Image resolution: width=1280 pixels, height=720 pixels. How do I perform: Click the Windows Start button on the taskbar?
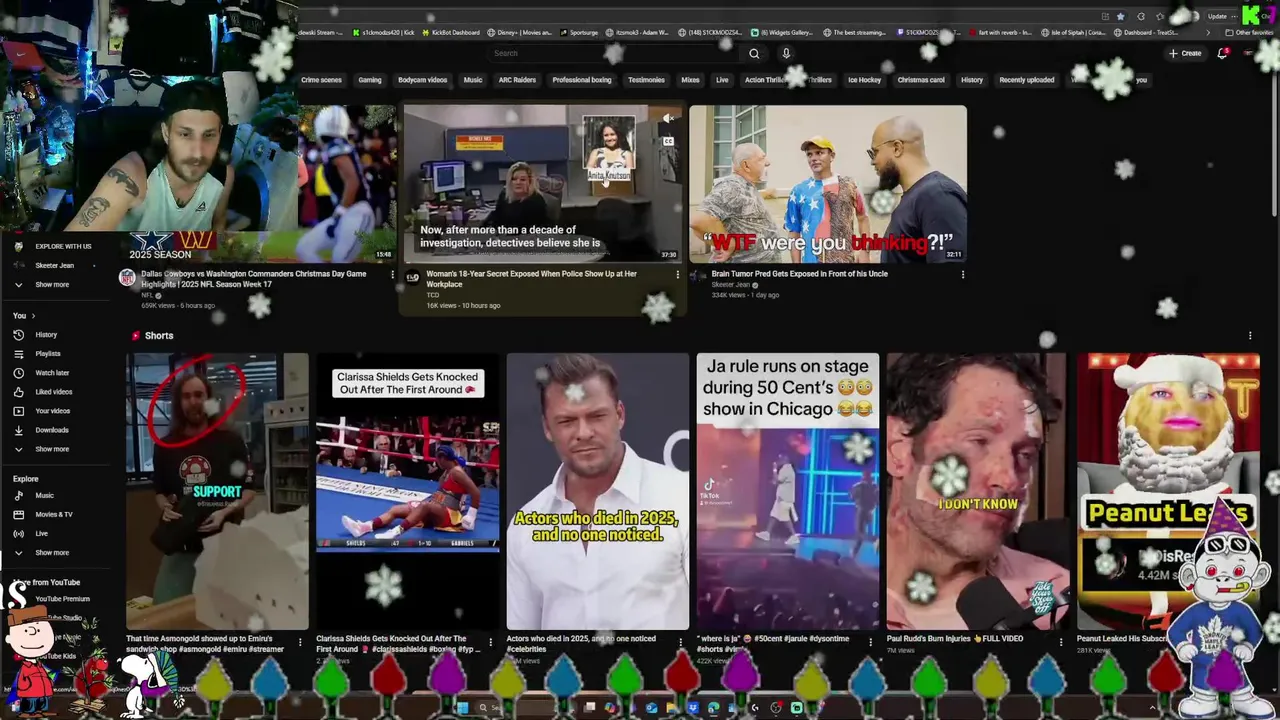pos(462,708)
